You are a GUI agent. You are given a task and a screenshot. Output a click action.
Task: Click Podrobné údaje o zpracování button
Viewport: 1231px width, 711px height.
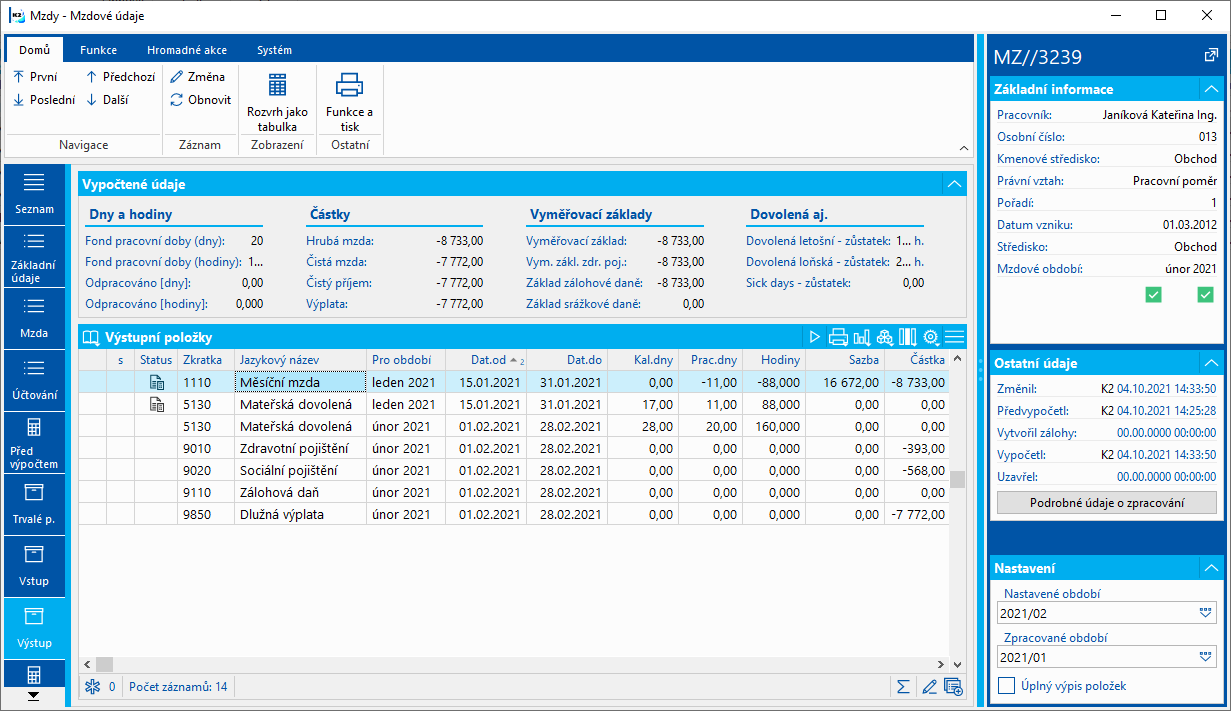click(1106, 503)
